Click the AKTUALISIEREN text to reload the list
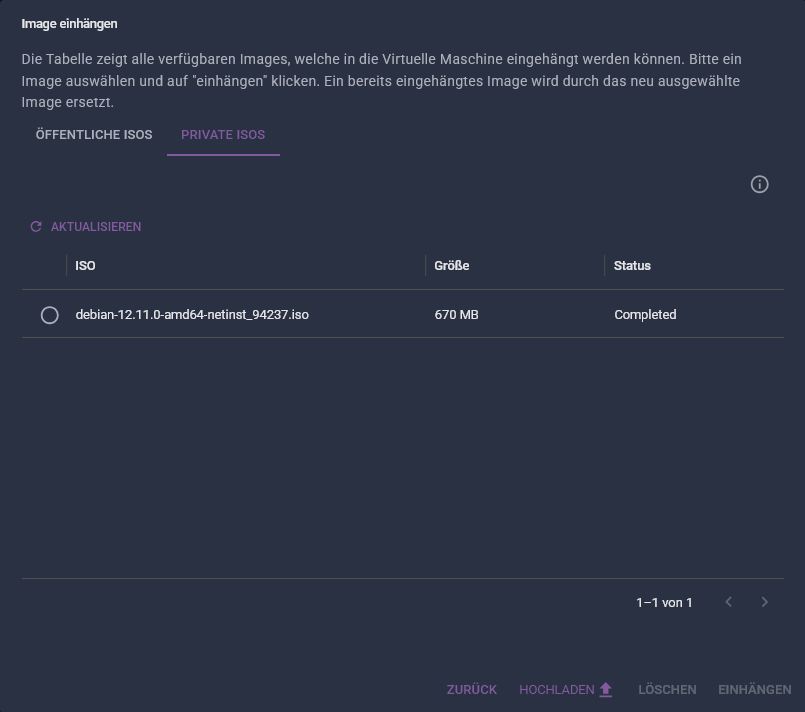The width and height of the screenshot is (805, 712). click(96, 226)
